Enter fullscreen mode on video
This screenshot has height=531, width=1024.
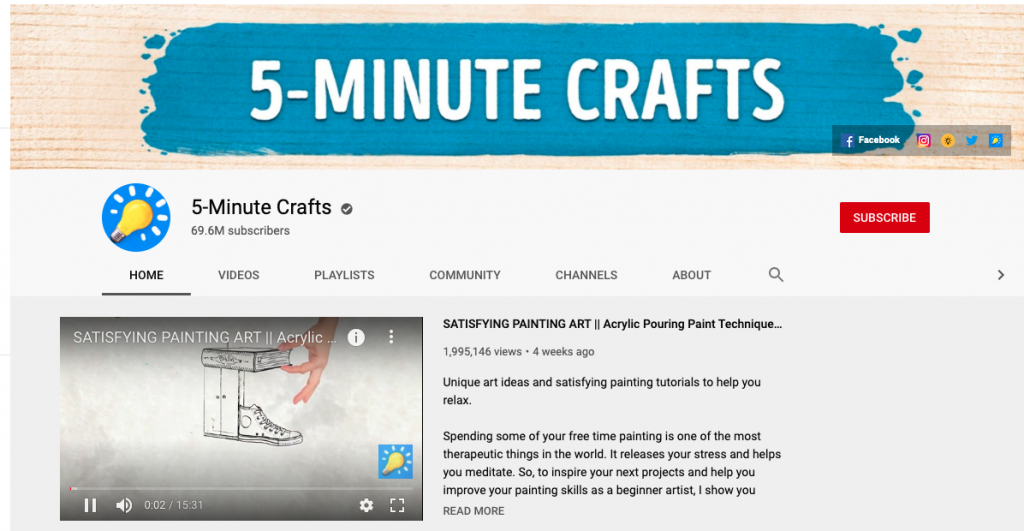[x=397, y=505]
